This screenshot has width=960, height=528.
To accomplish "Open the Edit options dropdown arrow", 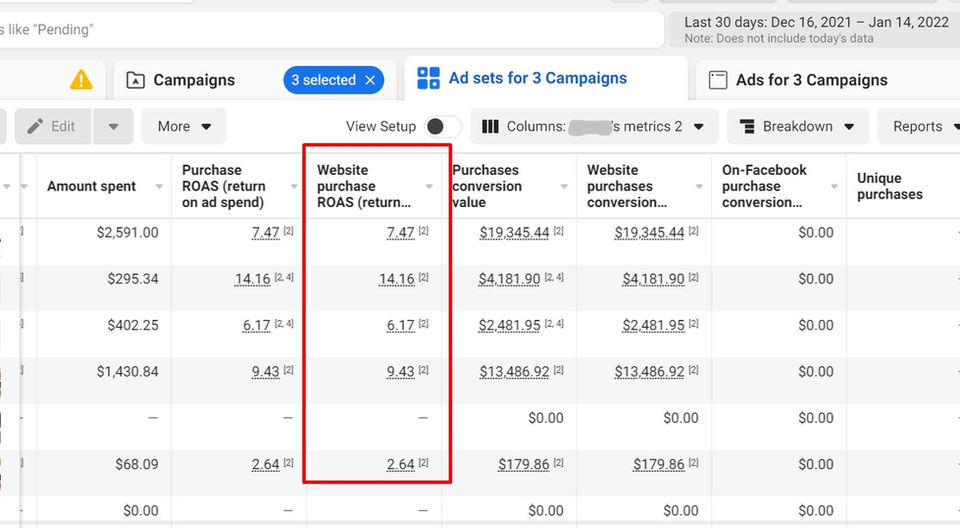I will point(113,127).
